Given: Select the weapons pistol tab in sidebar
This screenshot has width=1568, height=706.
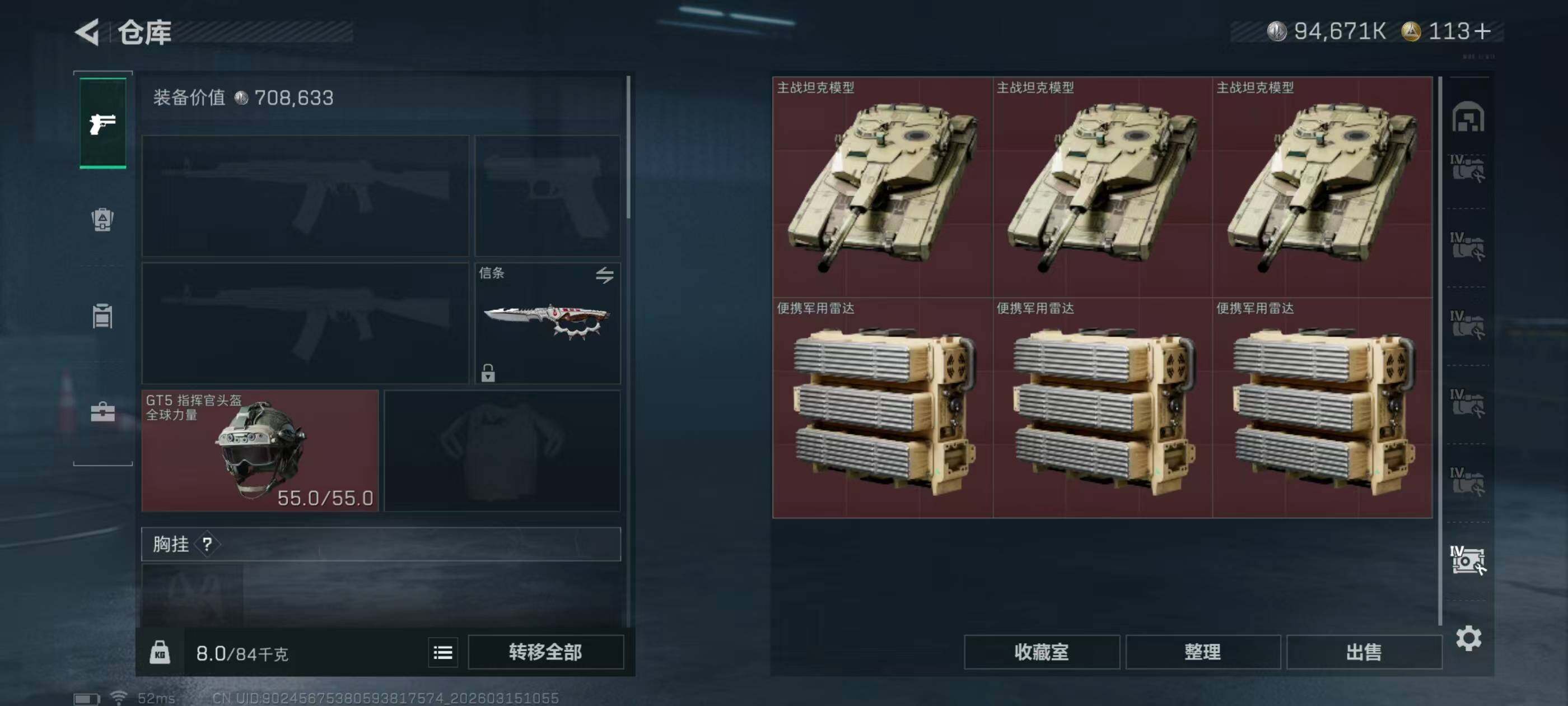Looking at the screenshot, I should (x=103, y=124).
